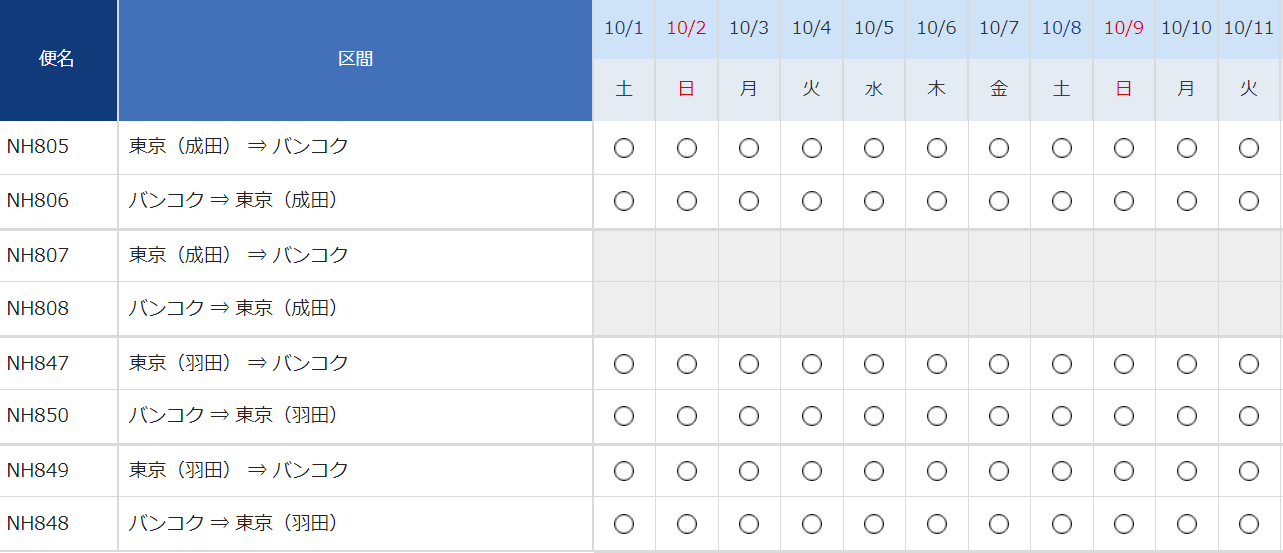Click the 便名 column header

click(x=58, y=60)
